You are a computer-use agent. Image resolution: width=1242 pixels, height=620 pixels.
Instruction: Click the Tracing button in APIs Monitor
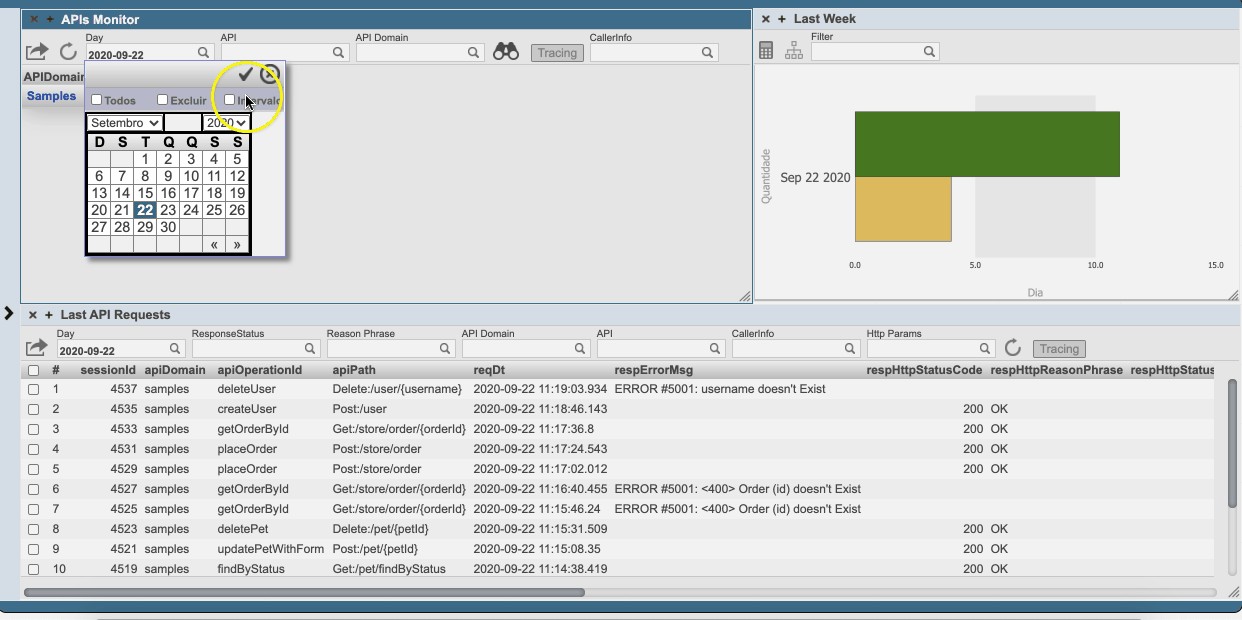tap(557, 53)
